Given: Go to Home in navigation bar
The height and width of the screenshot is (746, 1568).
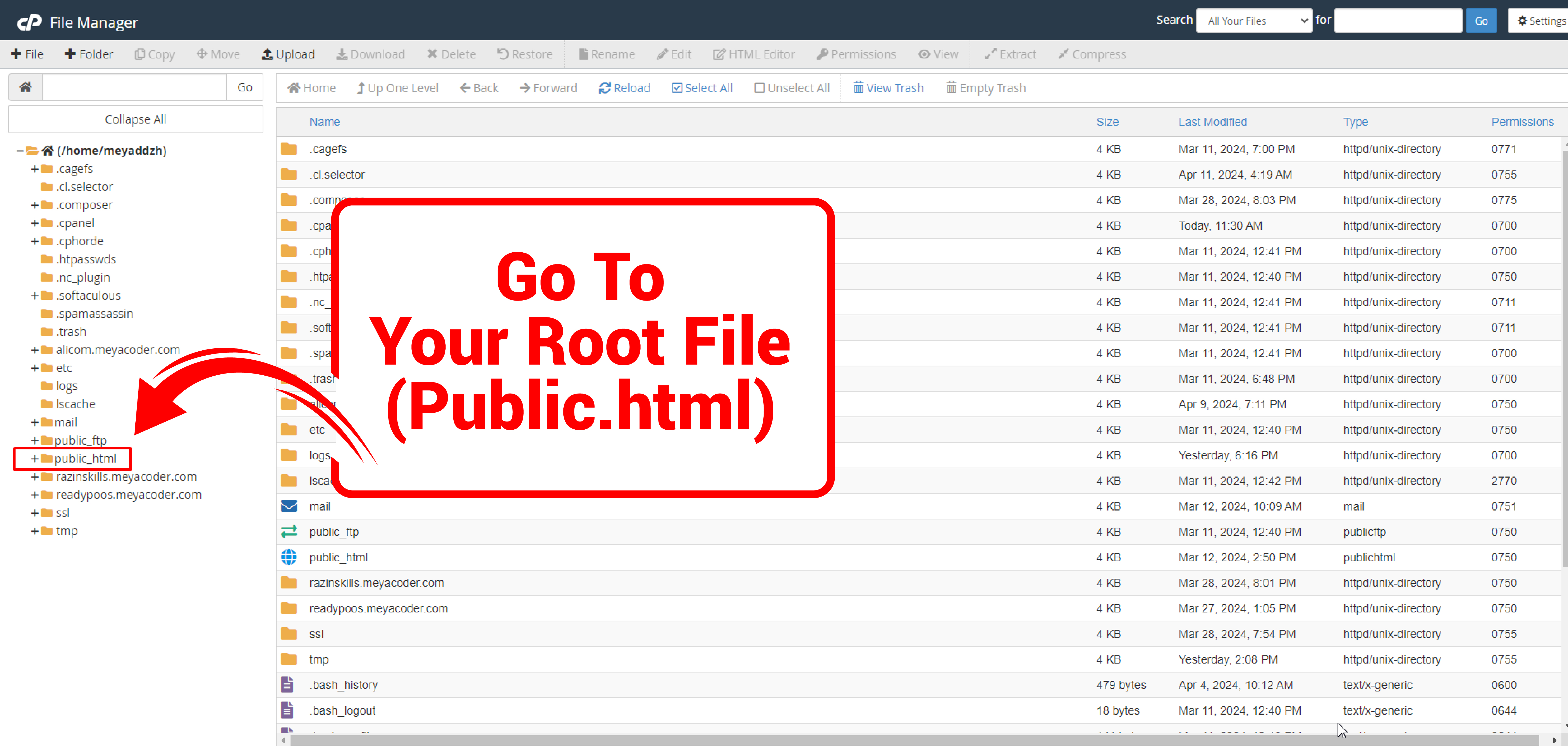Looking at the screenshot, I should pyautogui.click(x=312, y=88).
